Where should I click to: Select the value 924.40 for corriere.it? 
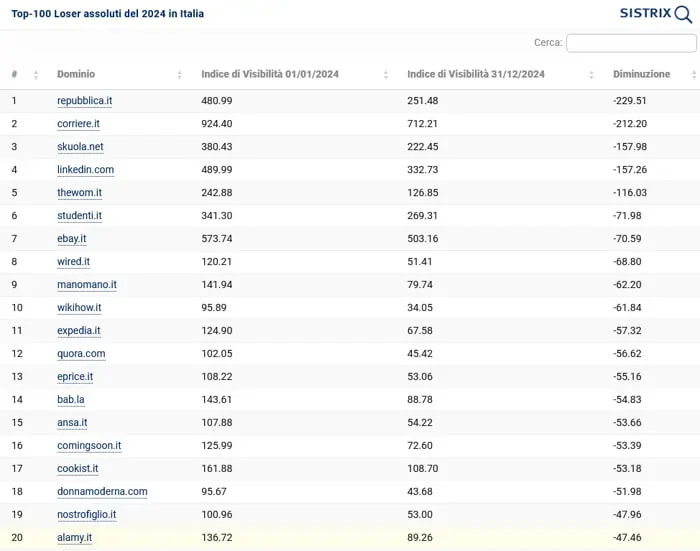[x=217, y=124]
